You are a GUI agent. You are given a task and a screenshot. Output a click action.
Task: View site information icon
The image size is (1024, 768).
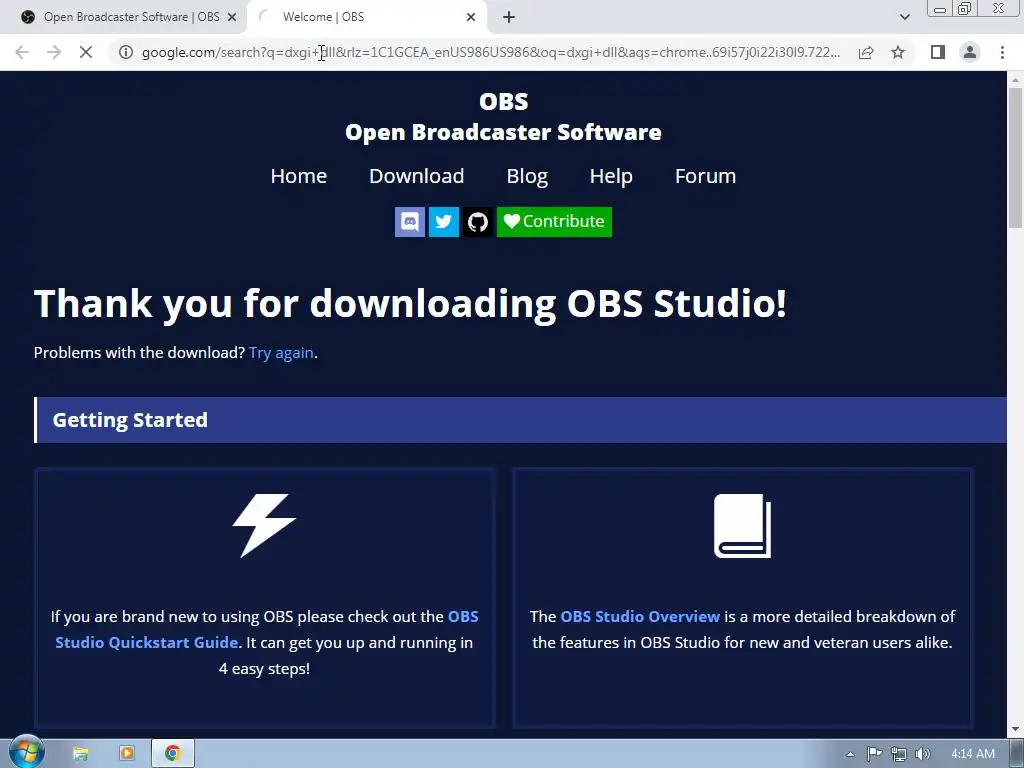(126, 52)
